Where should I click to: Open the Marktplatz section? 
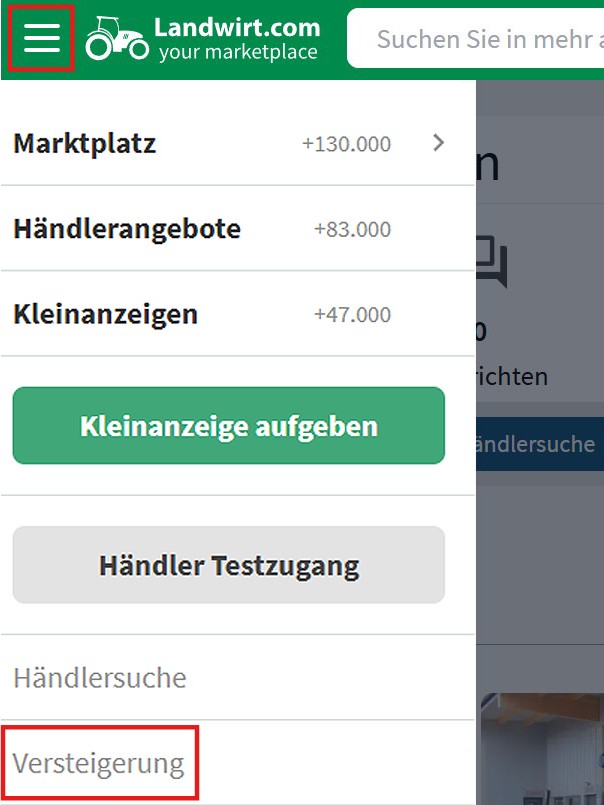(x=85, y=143)
